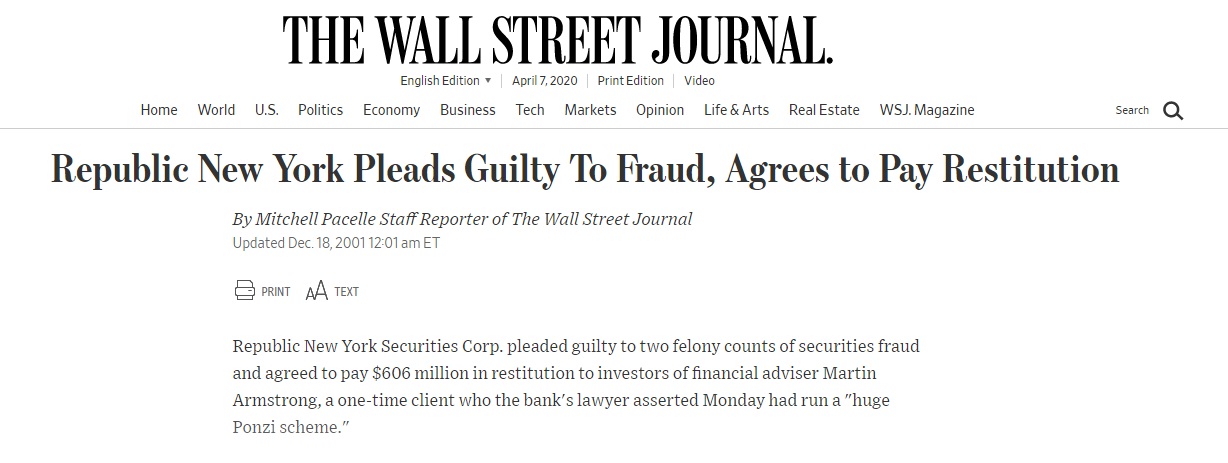Click the Print Edition link
This screenshot has width=1228, height=463.
631,81
